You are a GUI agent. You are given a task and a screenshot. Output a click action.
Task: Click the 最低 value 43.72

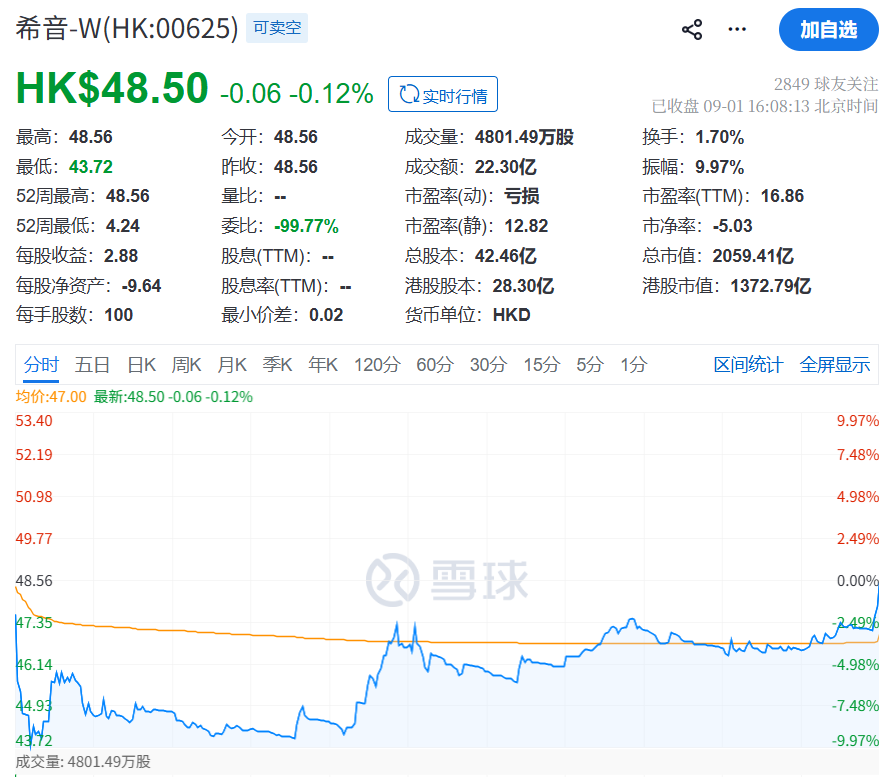(91, 167)
